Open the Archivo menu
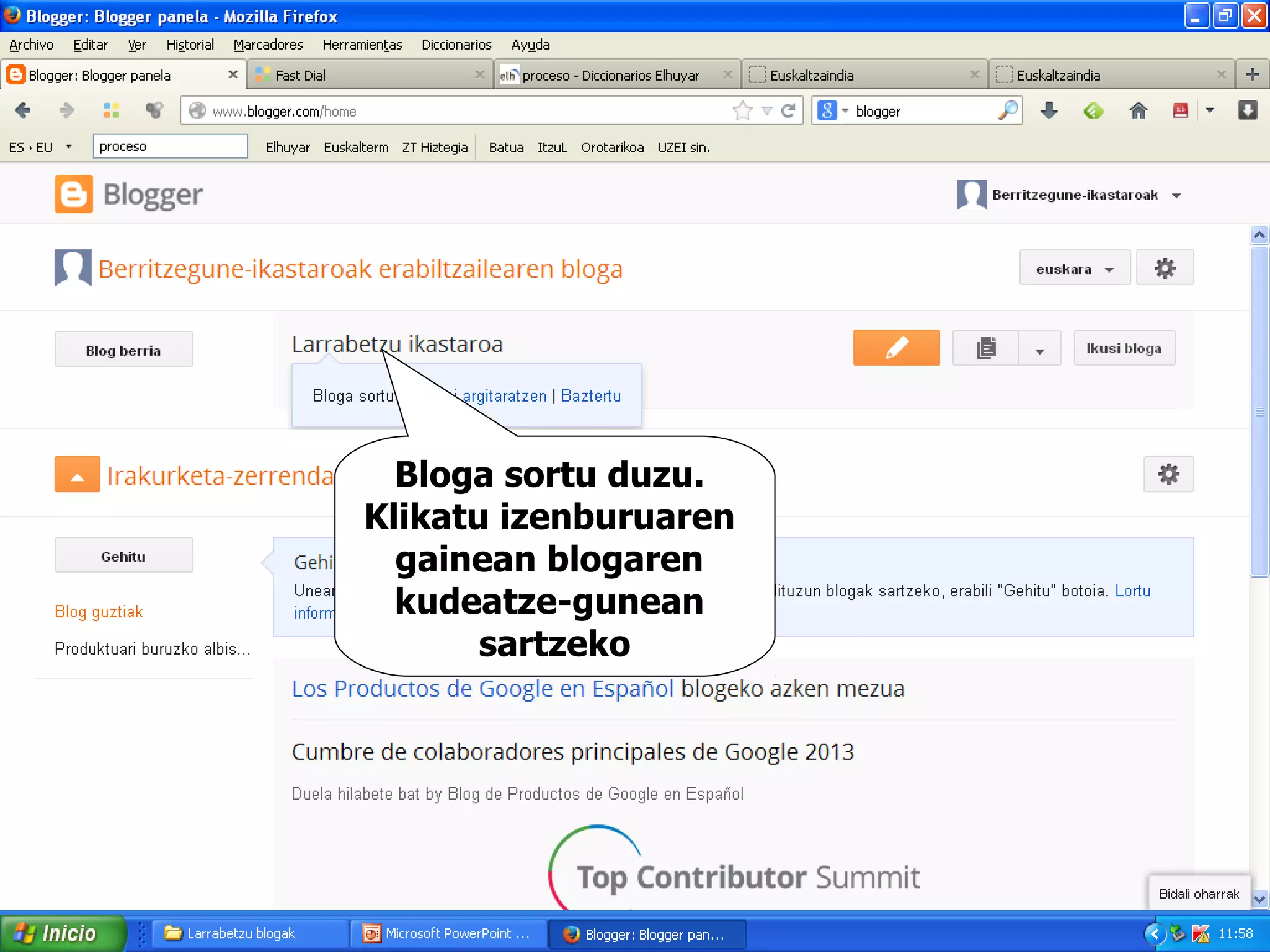The width and height of the screenshot is (1270, 952). coord(32,45)
